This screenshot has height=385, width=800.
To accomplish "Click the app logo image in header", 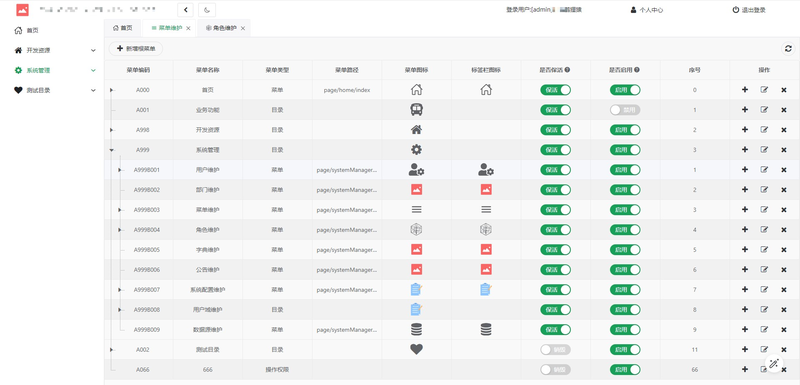I will [x=22, y=10].
